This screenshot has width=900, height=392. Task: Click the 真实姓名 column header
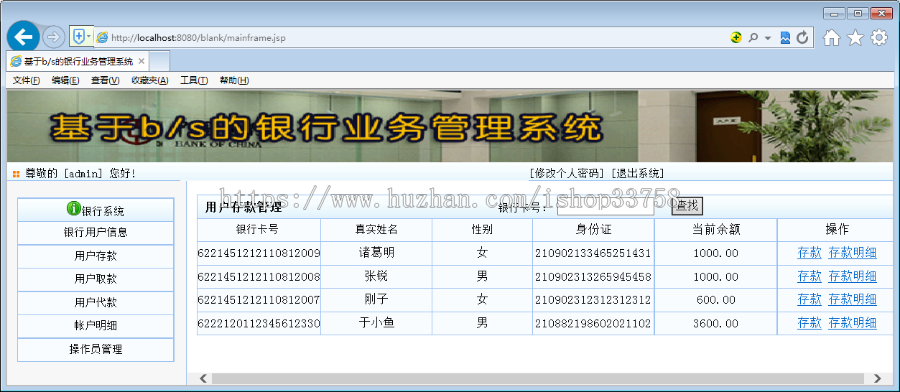click(x=376, y=230)
